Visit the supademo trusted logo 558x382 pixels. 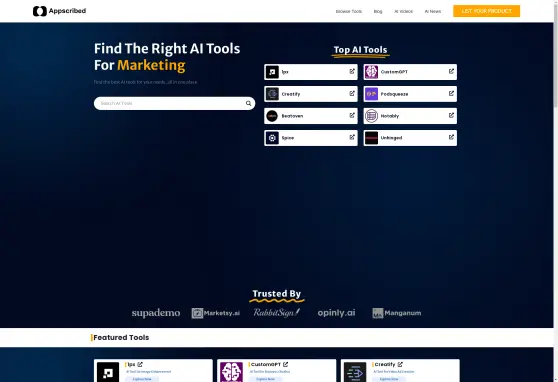tap(156, 313)
